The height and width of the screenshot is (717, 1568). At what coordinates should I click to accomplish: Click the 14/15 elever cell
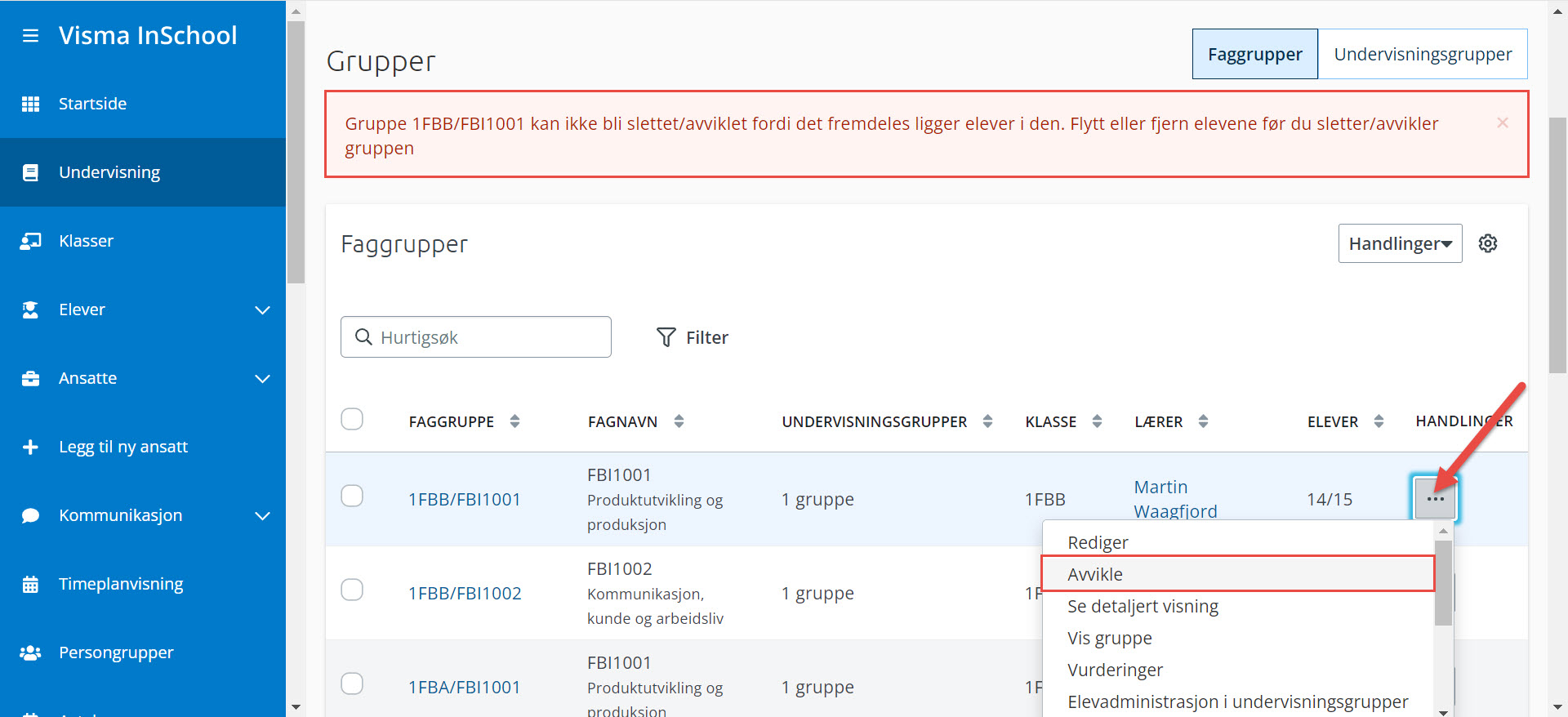[x=1330, y=499]
